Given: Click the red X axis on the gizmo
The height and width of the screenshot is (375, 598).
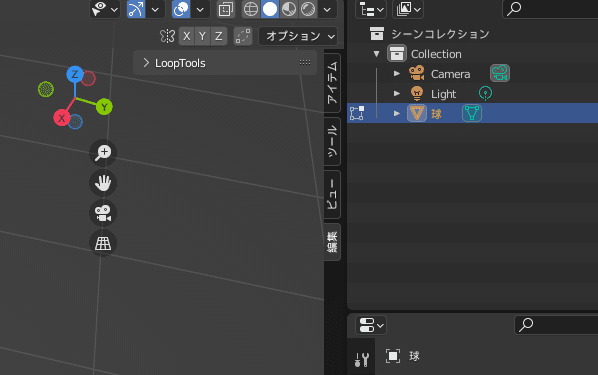Looking at the screenshot, I should (62, 118).
